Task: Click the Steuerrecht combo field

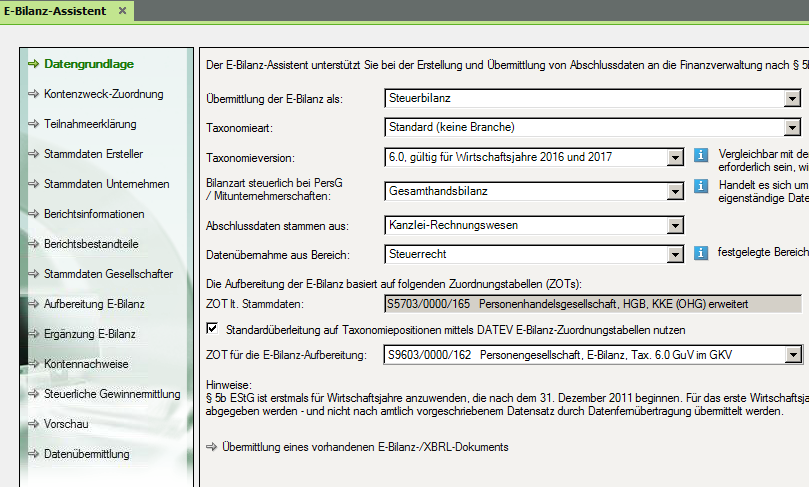Action: pyautogui.click(x=534, y=254)
